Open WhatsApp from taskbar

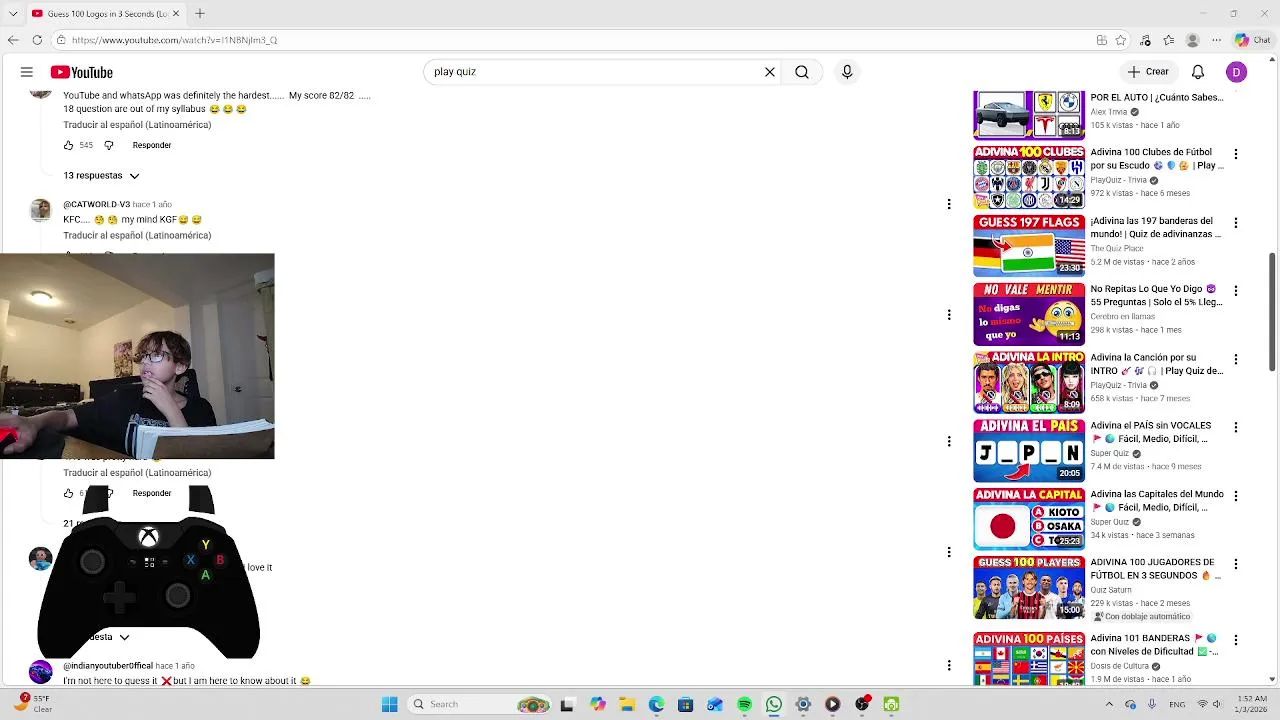[x=773, y=704]
